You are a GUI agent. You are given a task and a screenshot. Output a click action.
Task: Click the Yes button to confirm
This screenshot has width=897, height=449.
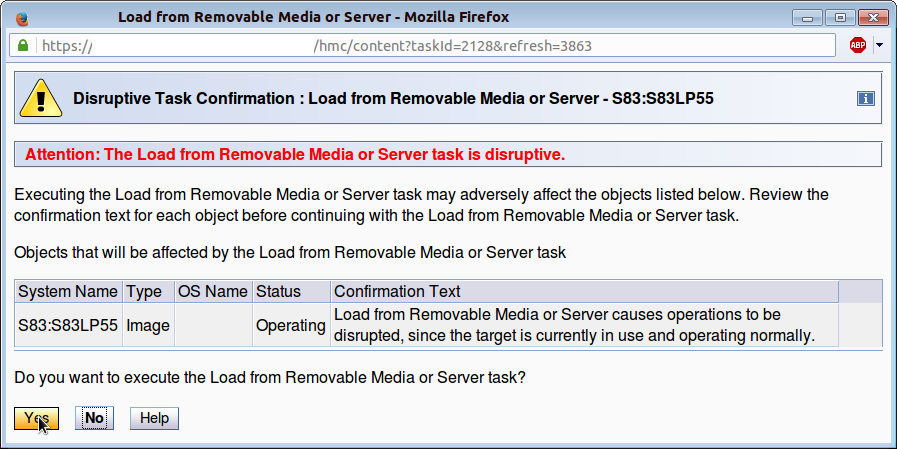(36, 418)
